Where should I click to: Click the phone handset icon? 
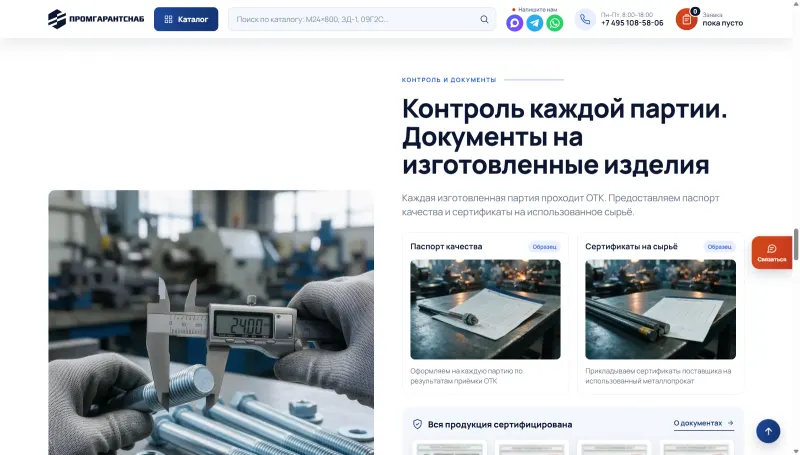pos(585,19)
